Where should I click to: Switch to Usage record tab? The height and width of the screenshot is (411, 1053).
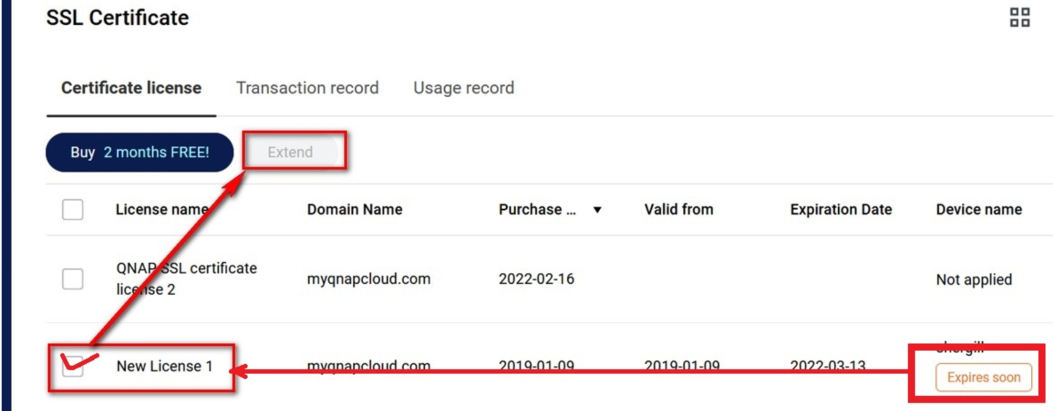tap(464, 88)
